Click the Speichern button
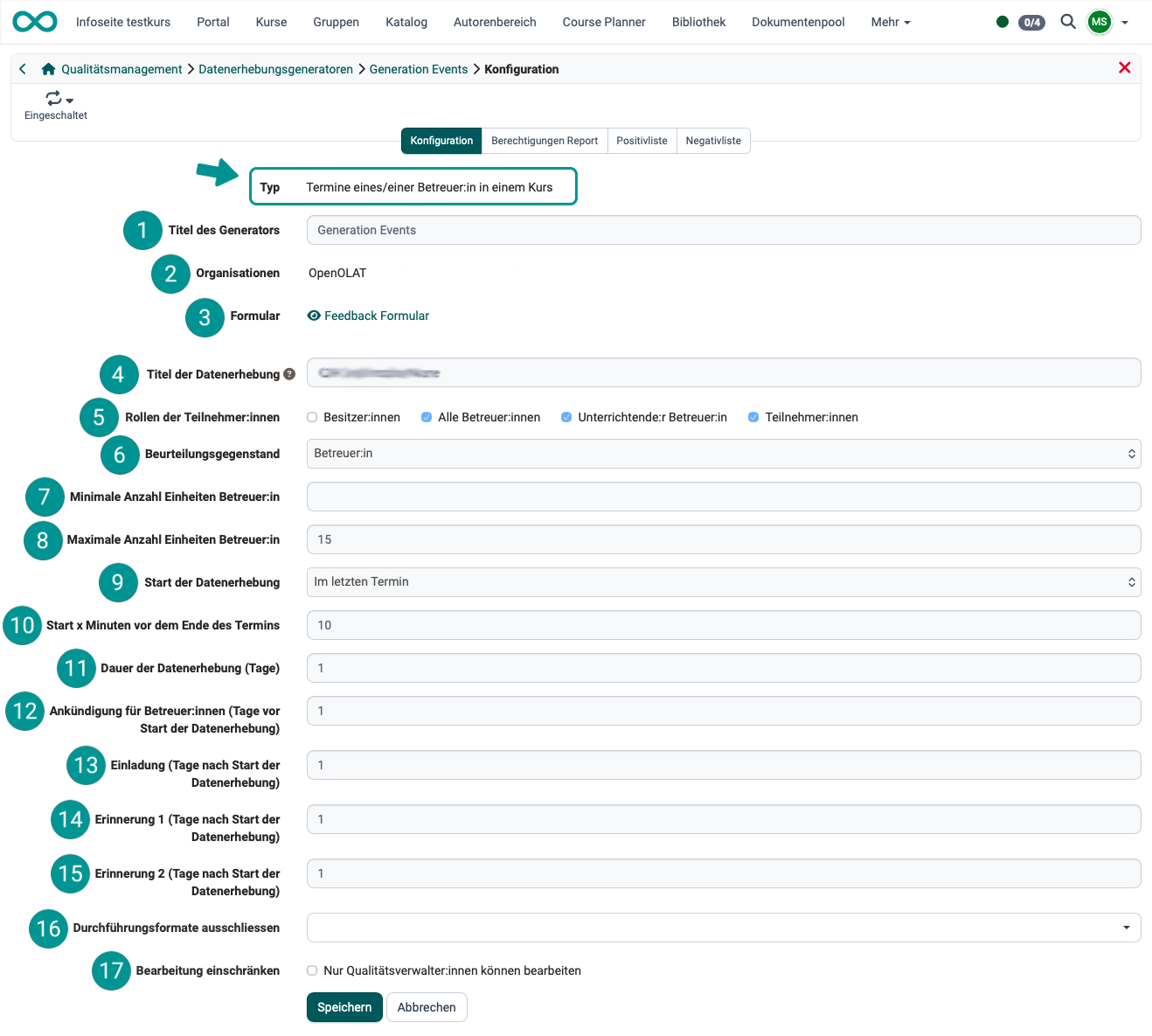The width and height of the screenshot is (1152, 1036). pyautogui.click(x=344, y=1006)
